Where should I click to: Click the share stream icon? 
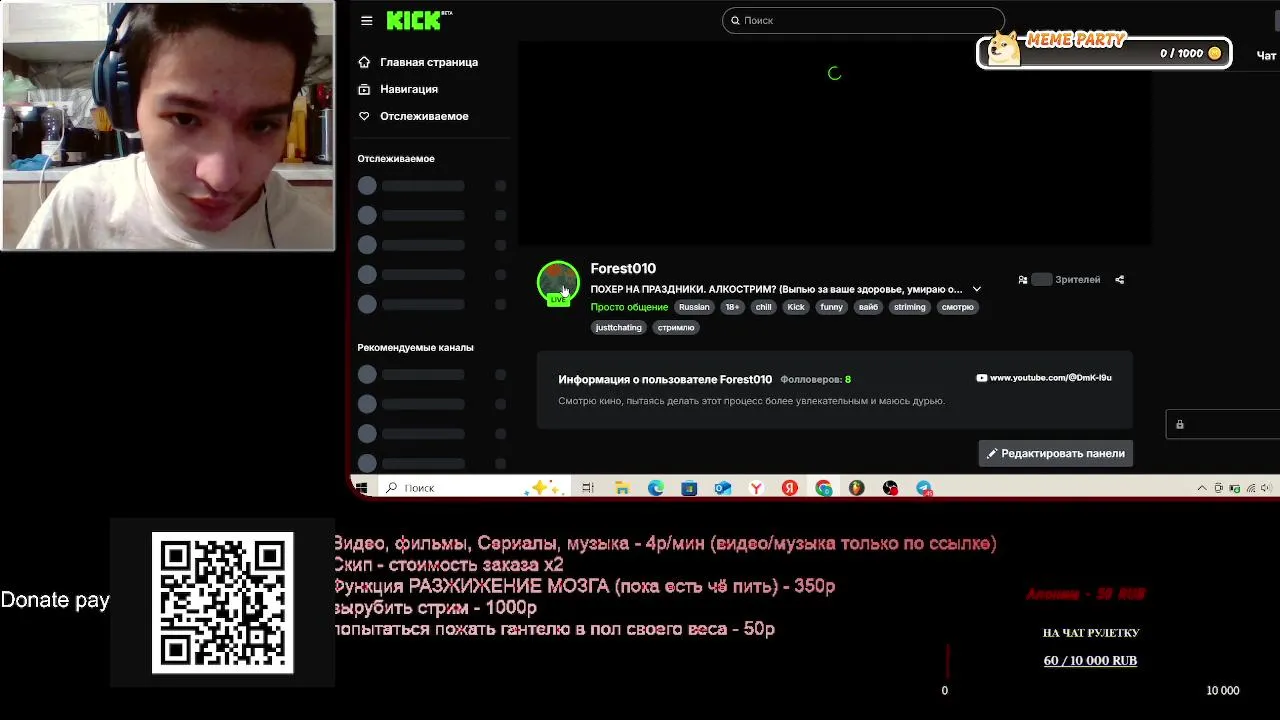coord(1119,280)
